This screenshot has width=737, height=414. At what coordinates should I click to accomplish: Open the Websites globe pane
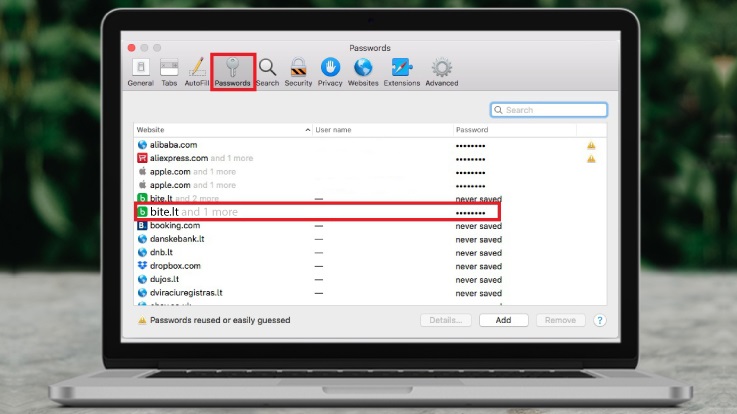(x=363, y=71)
